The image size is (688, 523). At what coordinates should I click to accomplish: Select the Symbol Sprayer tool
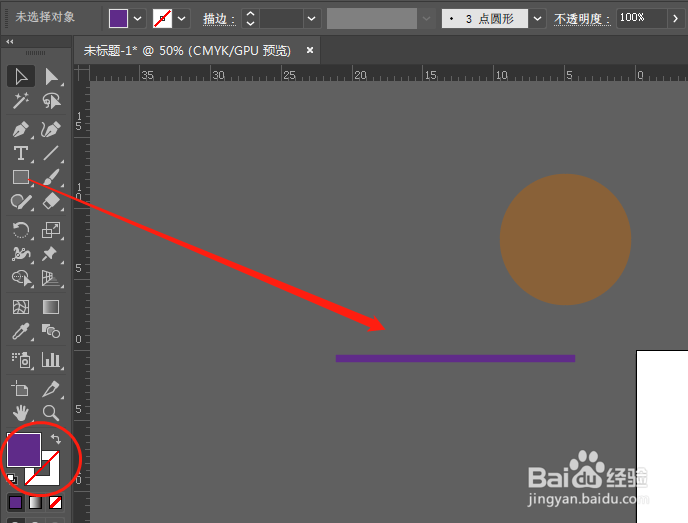tap(21, 360)
